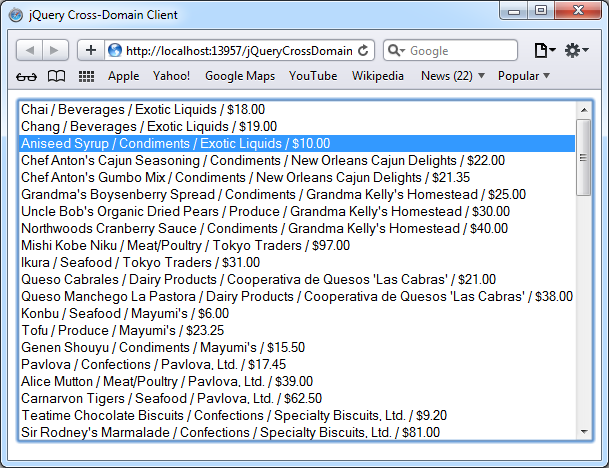Click the browser Forward arrow button
This screenshot has height=468, width=609.
tap(55, 50)
